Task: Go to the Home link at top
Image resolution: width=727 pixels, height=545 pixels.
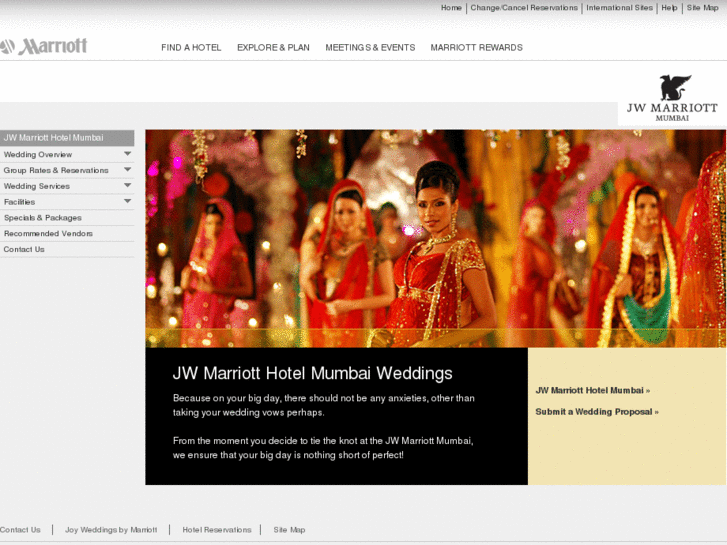Action: pos(451,8)
